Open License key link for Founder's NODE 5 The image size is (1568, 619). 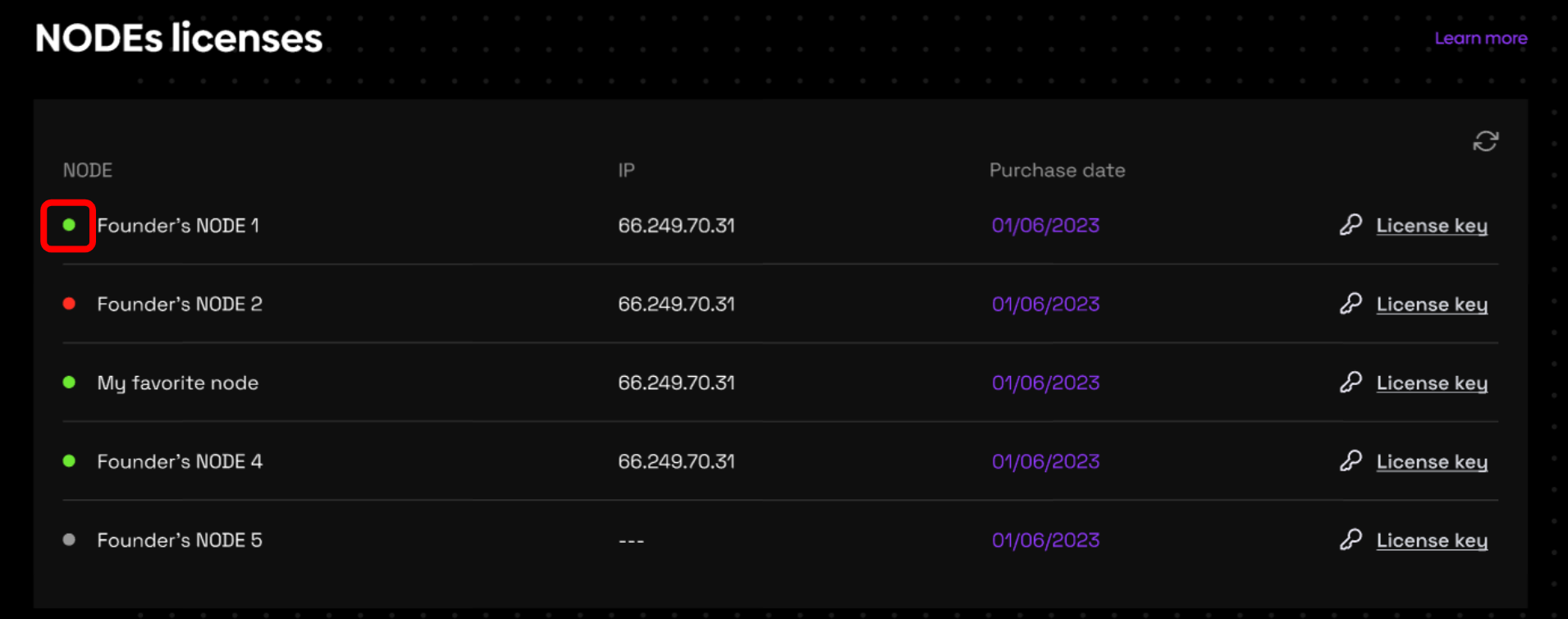tap(1431, 541)
